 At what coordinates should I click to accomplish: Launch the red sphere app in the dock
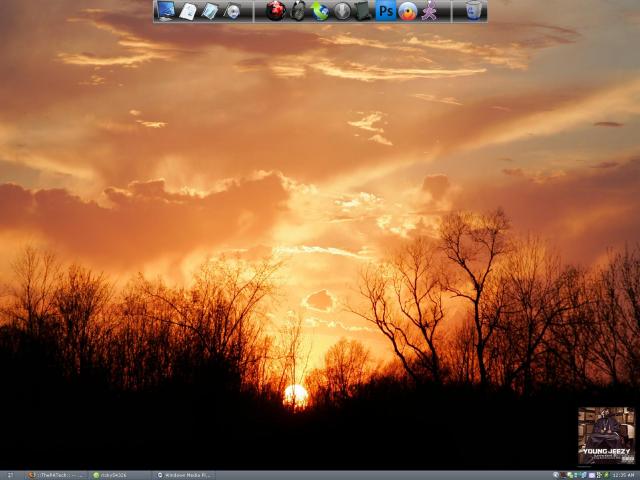(x=276, y=11)
